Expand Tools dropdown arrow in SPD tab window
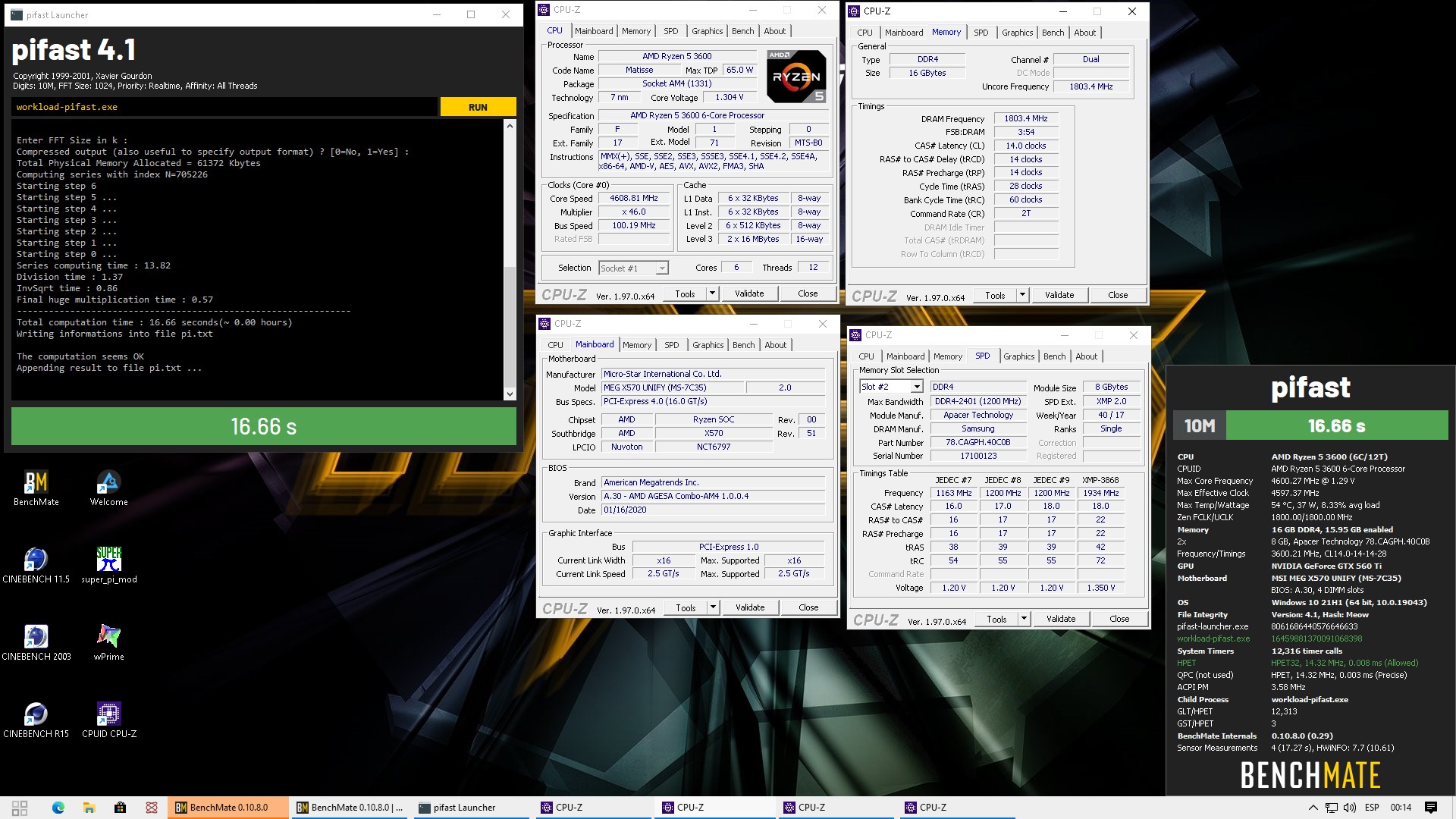 [1024, 619]
